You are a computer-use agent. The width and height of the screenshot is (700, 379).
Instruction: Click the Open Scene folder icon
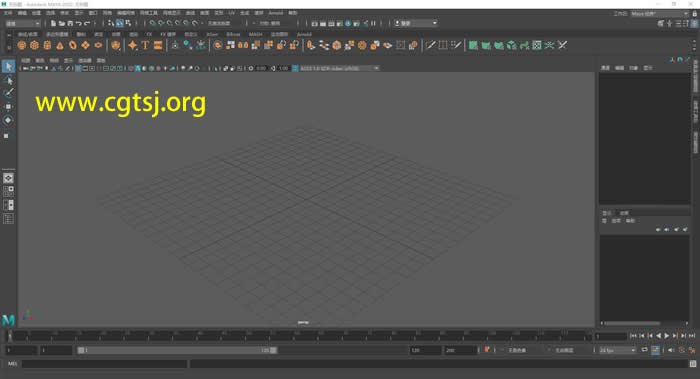pos(62,23)
